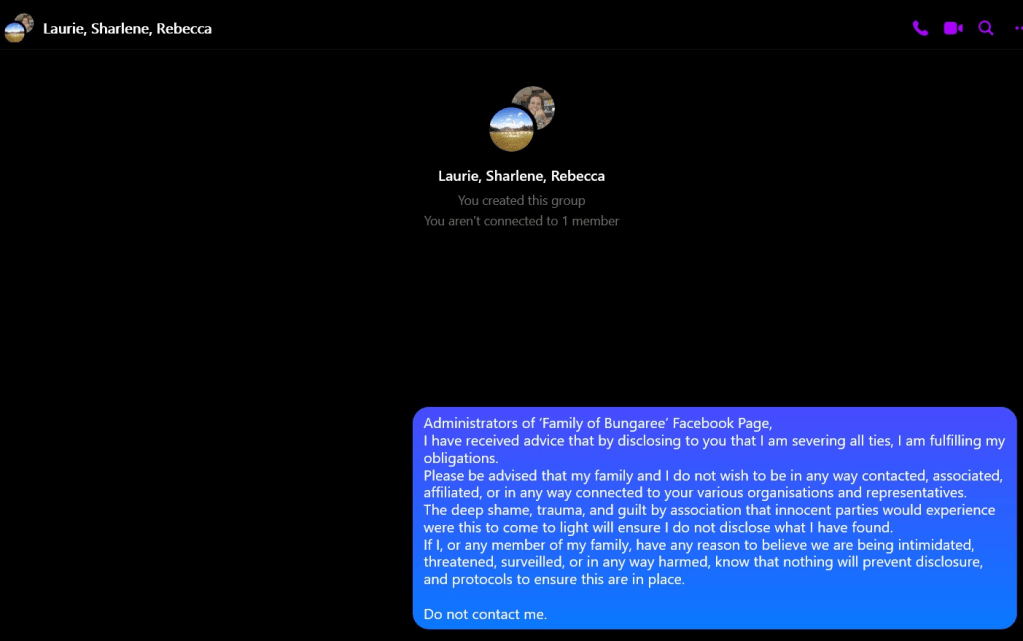Click the person avatar in the header
Screen dimensions: 1023x641
[x=25, y=21]
